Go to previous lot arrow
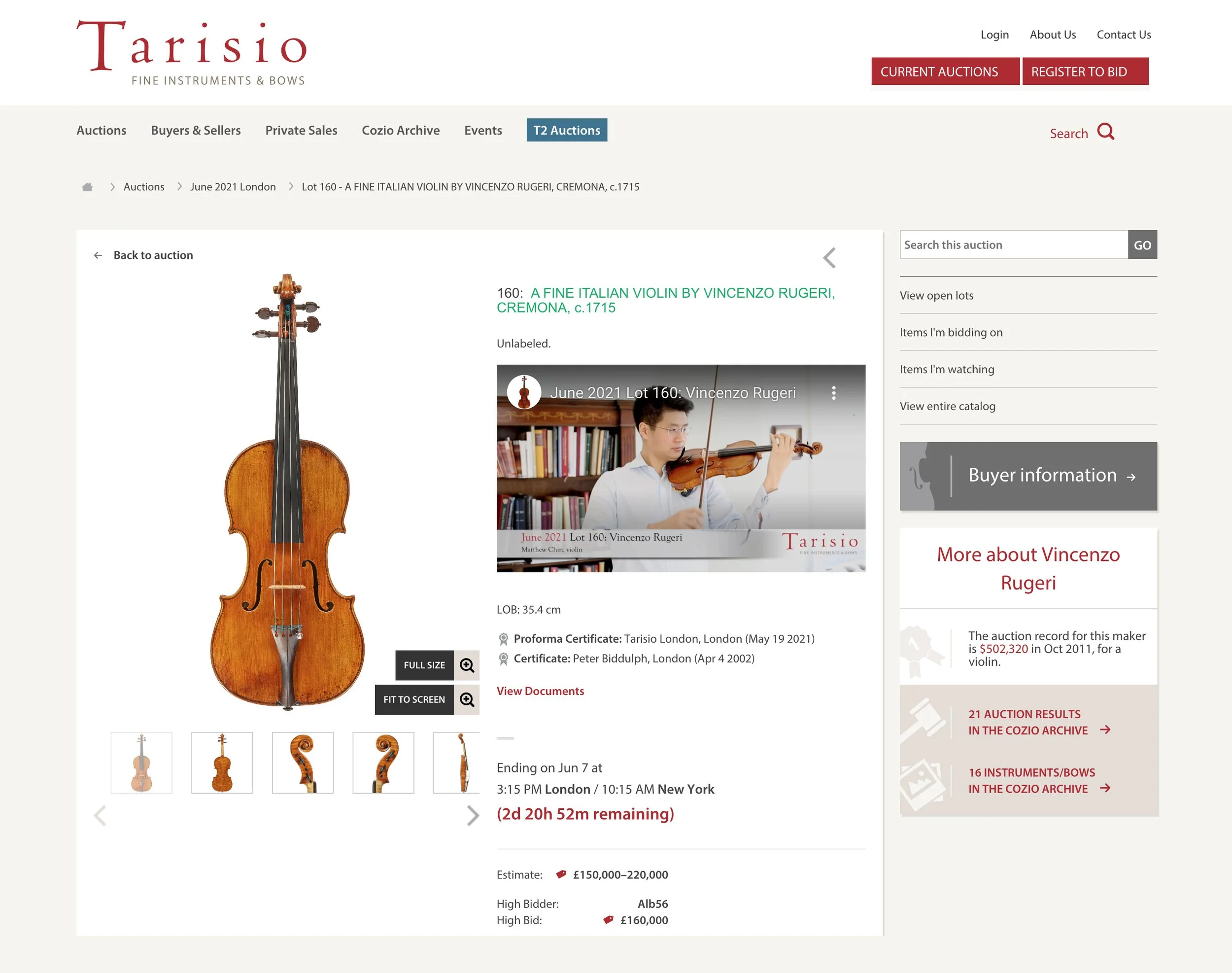 tap(829, 257)
